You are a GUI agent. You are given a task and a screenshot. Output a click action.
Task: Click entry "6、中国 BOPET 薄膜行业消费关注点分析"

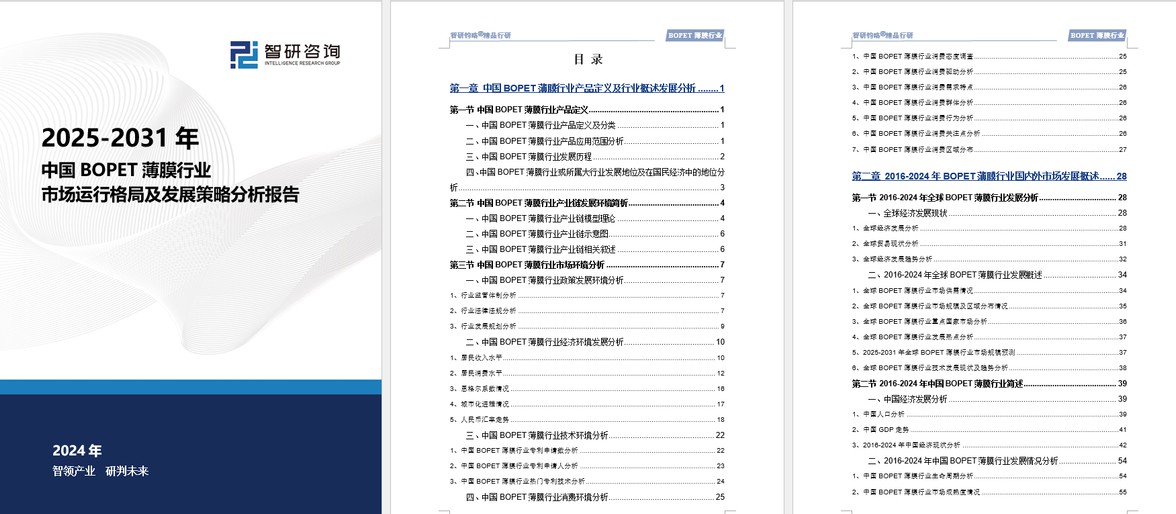point(989,134)
